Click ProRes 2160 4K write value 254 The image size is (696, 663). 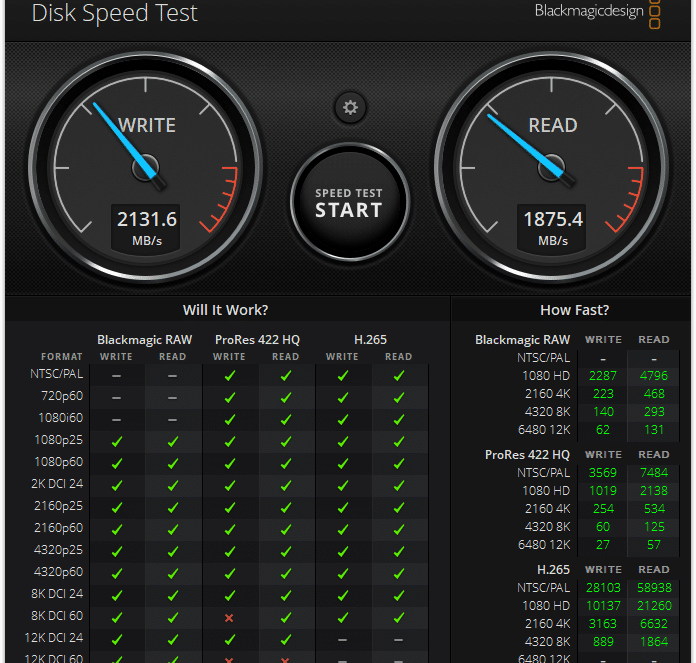(603, 508)
